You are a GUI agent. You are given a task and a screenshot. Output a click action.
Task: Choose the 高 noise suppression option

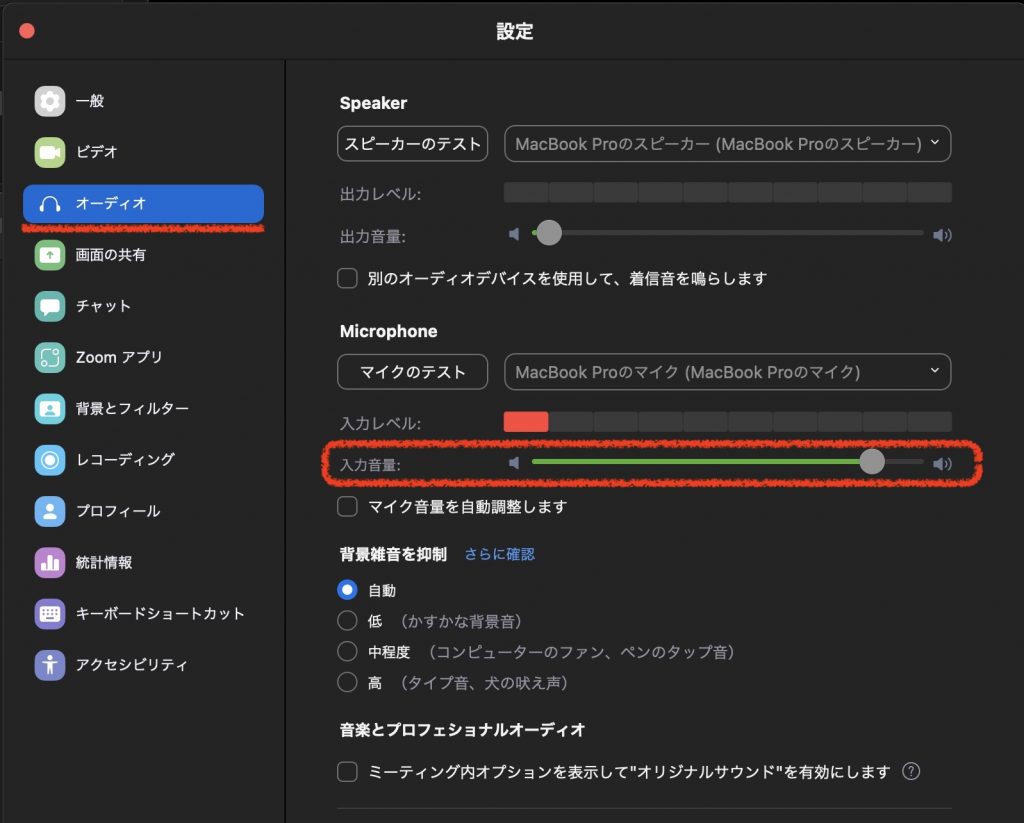click(347, 680)
